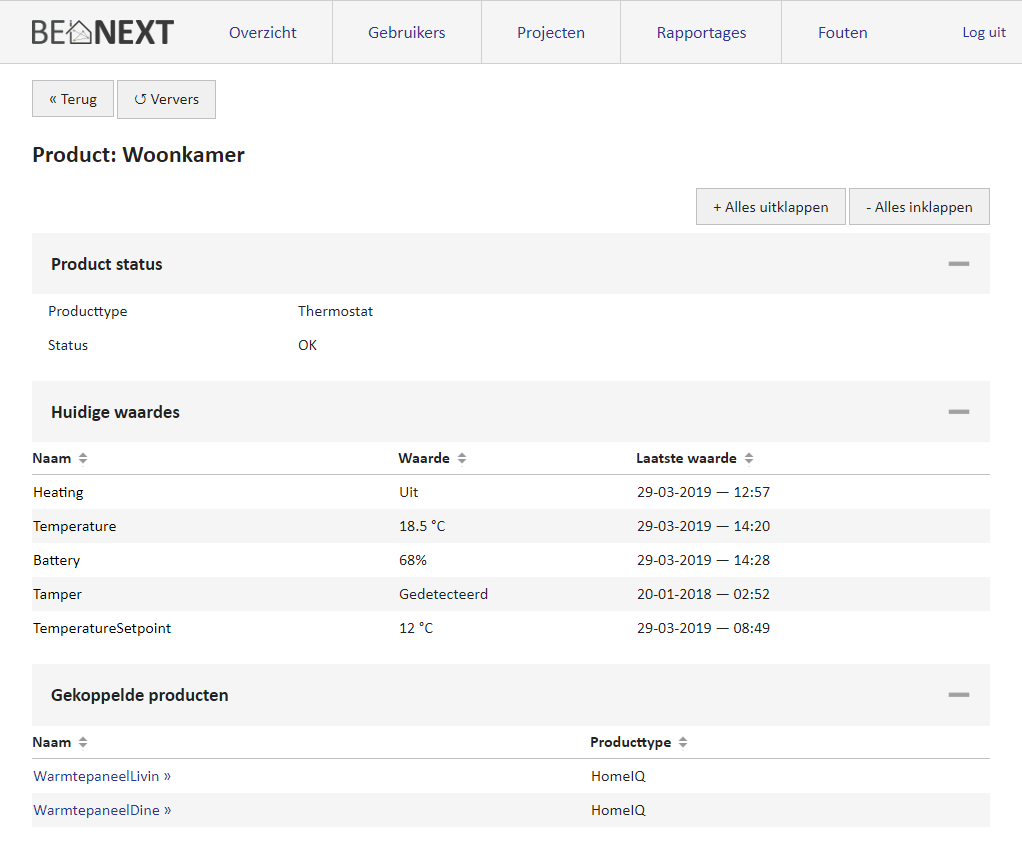Image resolution: width=1022 pixels, height=843 pixels.
Task: Navigate to Rapportages
Action: [x=701, y=33]
